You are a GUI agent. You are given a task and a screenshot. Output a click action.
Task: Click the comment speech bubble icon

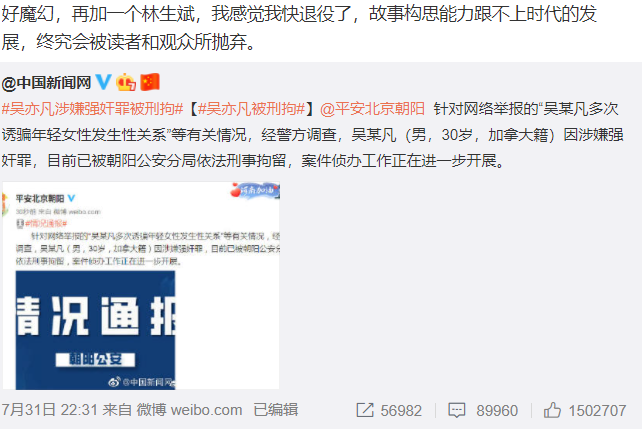[x=457, y=410]
